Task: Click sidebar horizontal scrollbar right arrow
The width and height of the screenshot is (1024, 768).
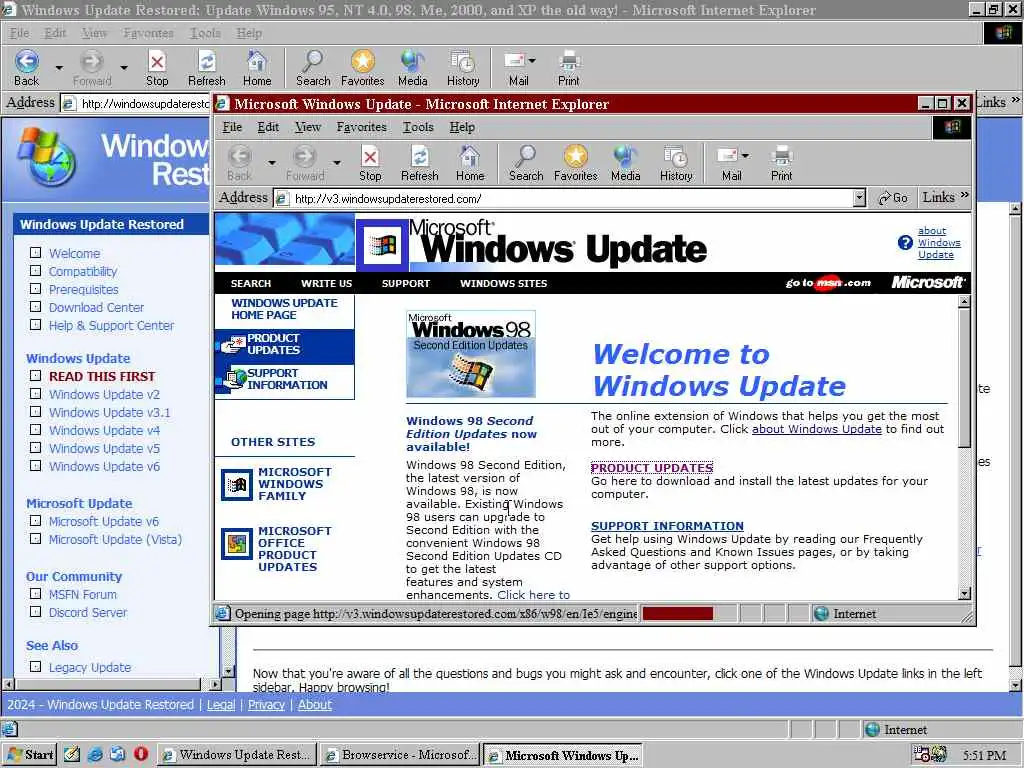Action: [216, 684]
